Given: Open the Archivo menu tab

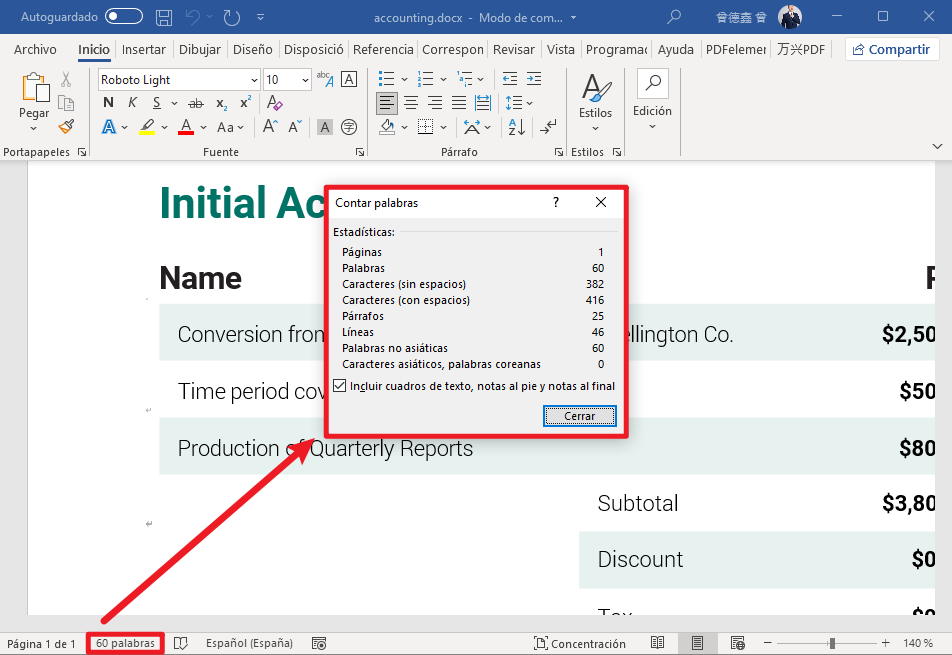Looking at the screenshot, I should (35, 50).
